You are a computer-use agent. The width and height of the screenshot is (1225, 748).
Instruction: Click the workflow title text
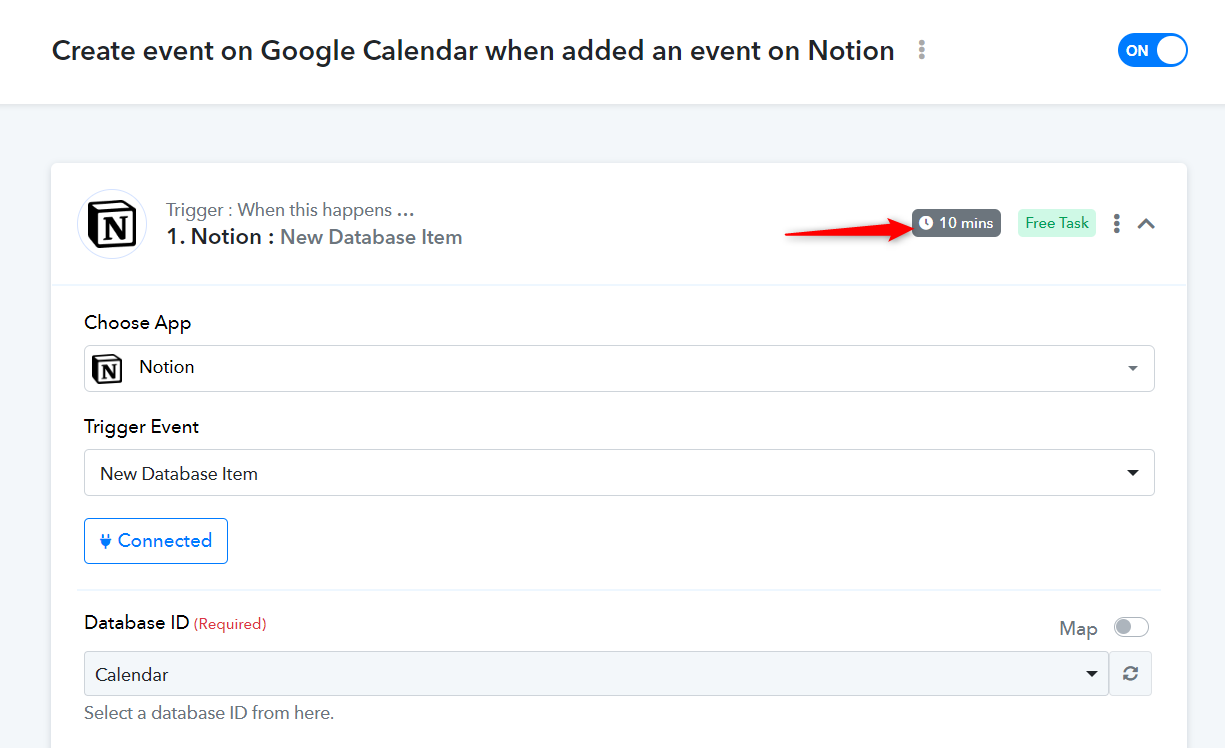473,51
